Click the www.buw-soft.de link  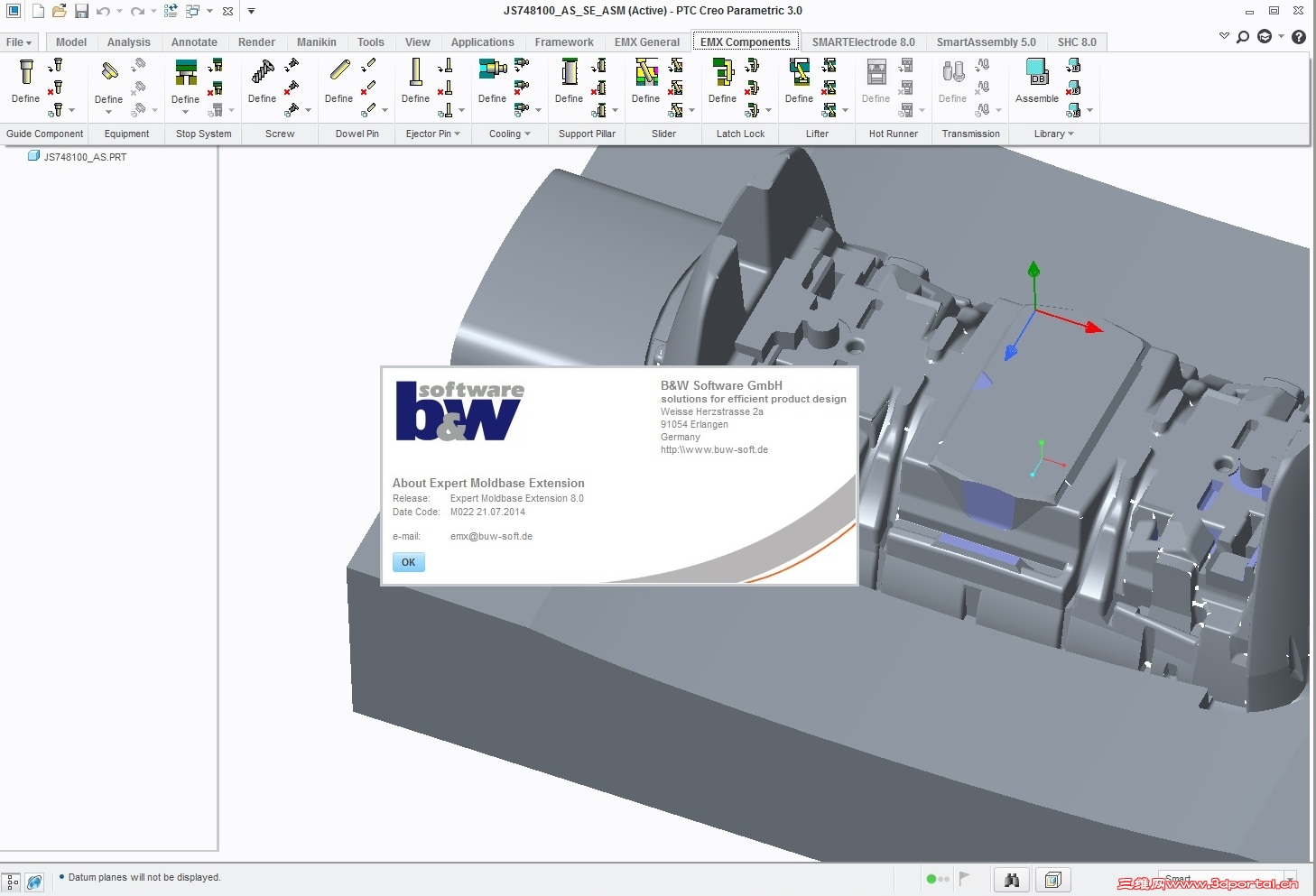point(714,449)
